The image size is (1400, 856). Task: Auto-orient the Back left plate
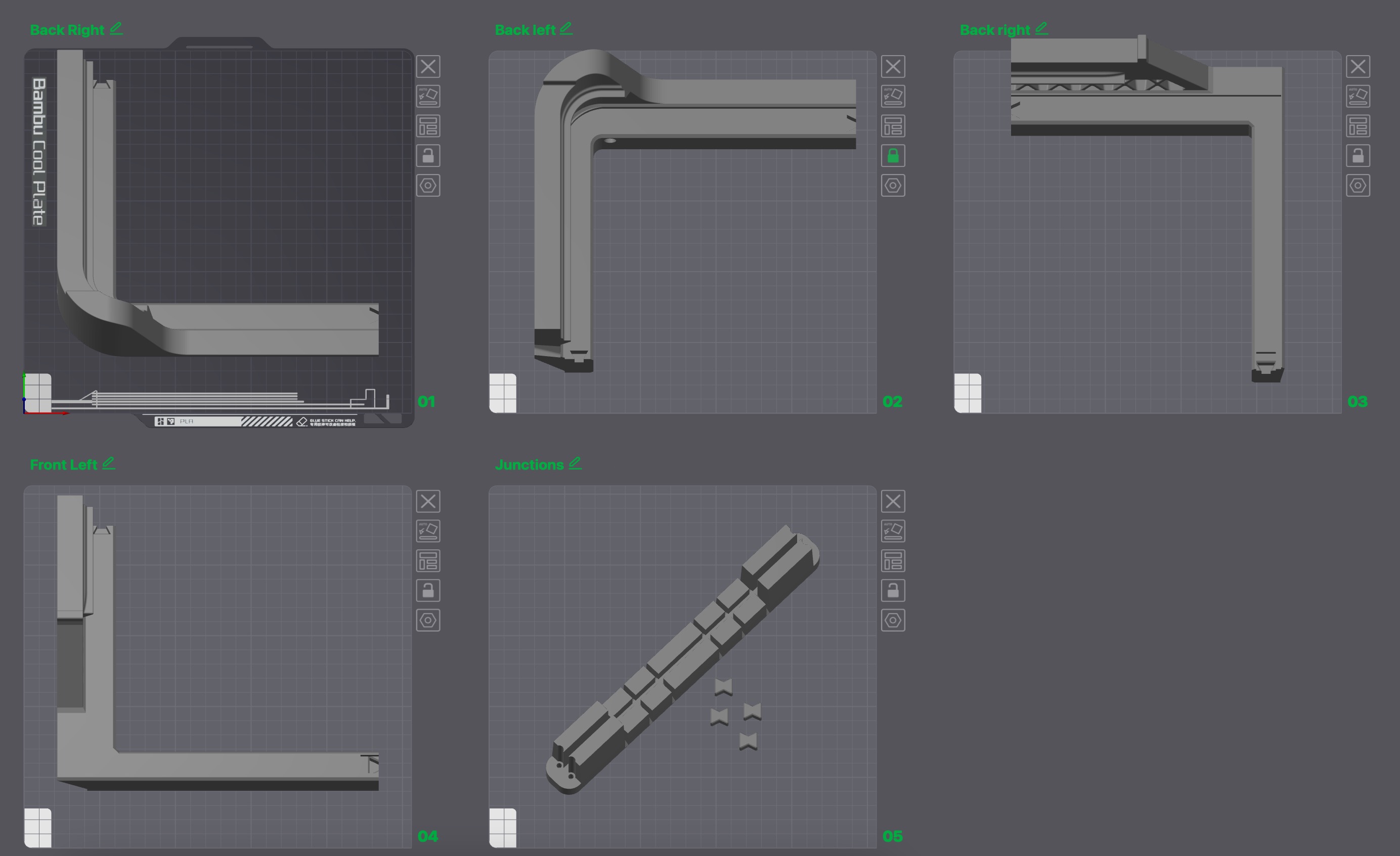pos(893,96)
